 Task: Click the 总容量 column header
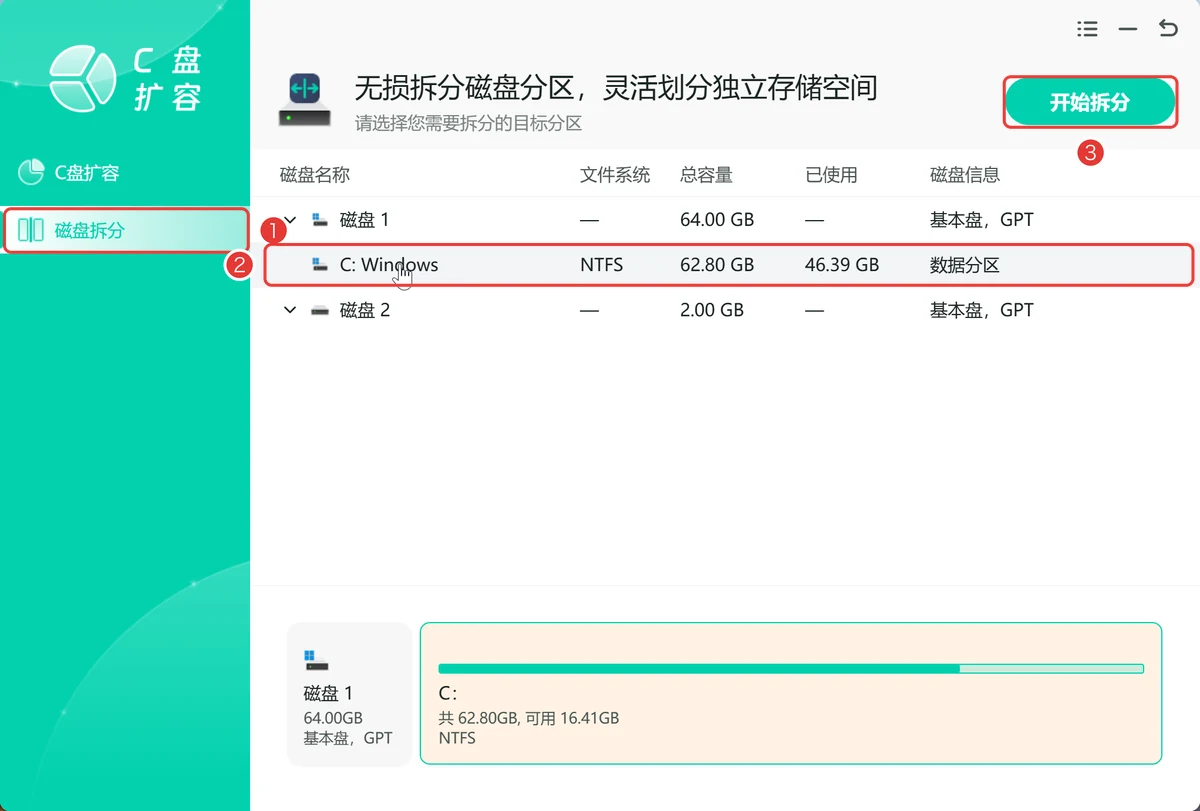(x=706, y=175)
